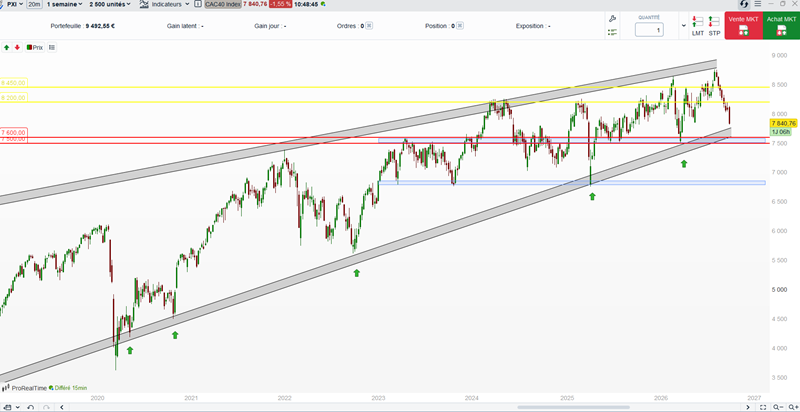Place a stop order with STP
This screenshot has height=412, width=800.
(714, 26)
